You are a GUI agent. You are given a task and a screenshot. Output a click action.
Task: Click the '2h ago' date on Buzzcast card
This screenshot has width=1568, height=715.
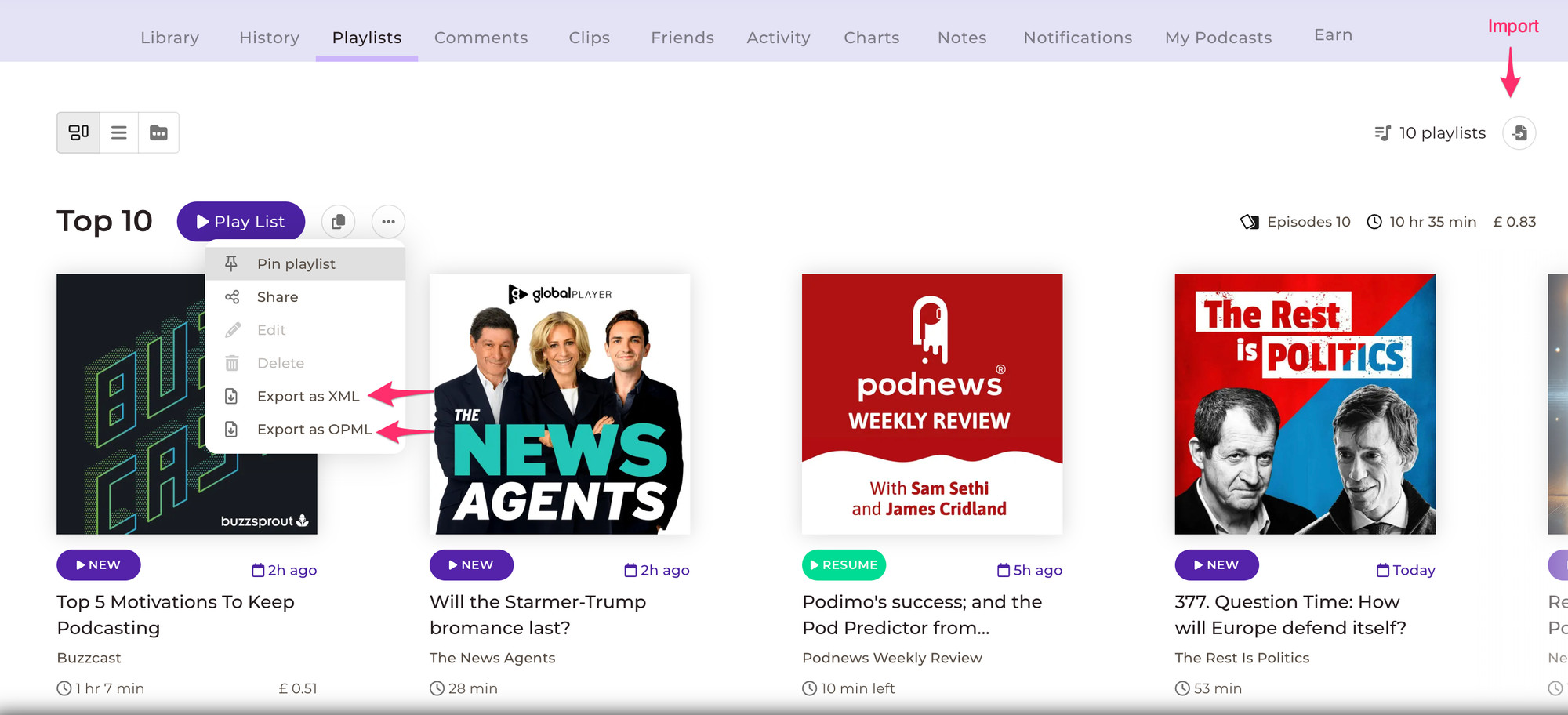[x=284, y=570]
